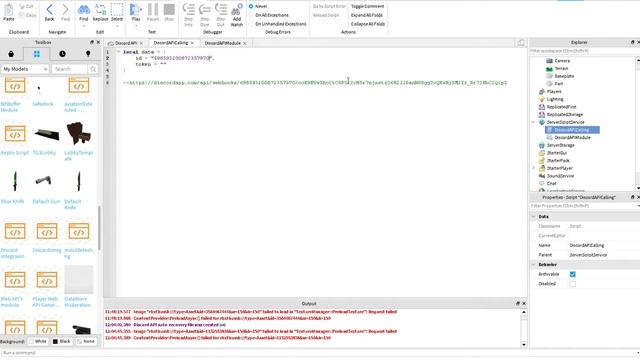Close the DiscordAPIModule tab
Viewport: 640px width, 360px height.
coord(244,43)
